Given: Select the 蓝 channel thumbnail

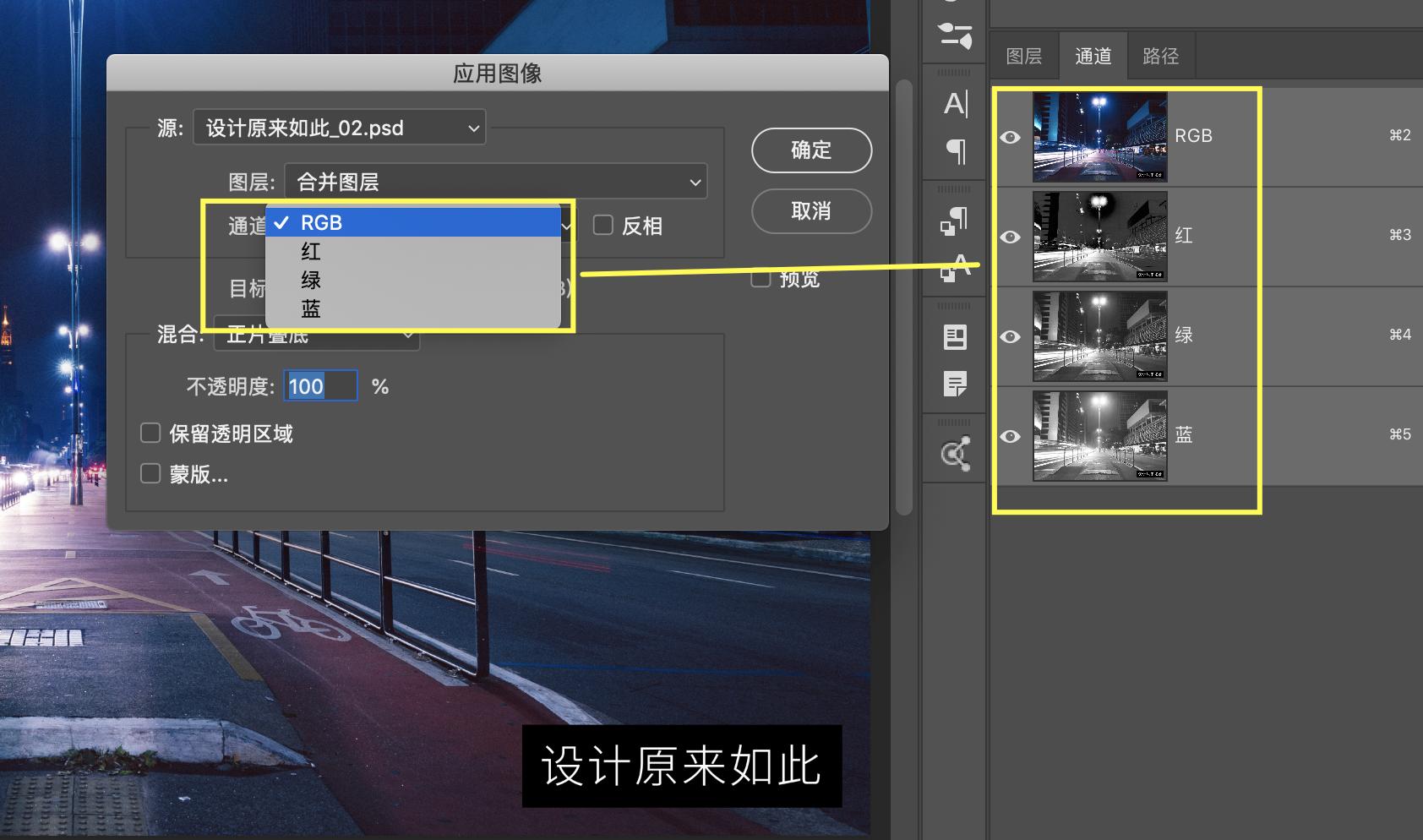Looking at the screenshot, I should (x=1099, y=434).
